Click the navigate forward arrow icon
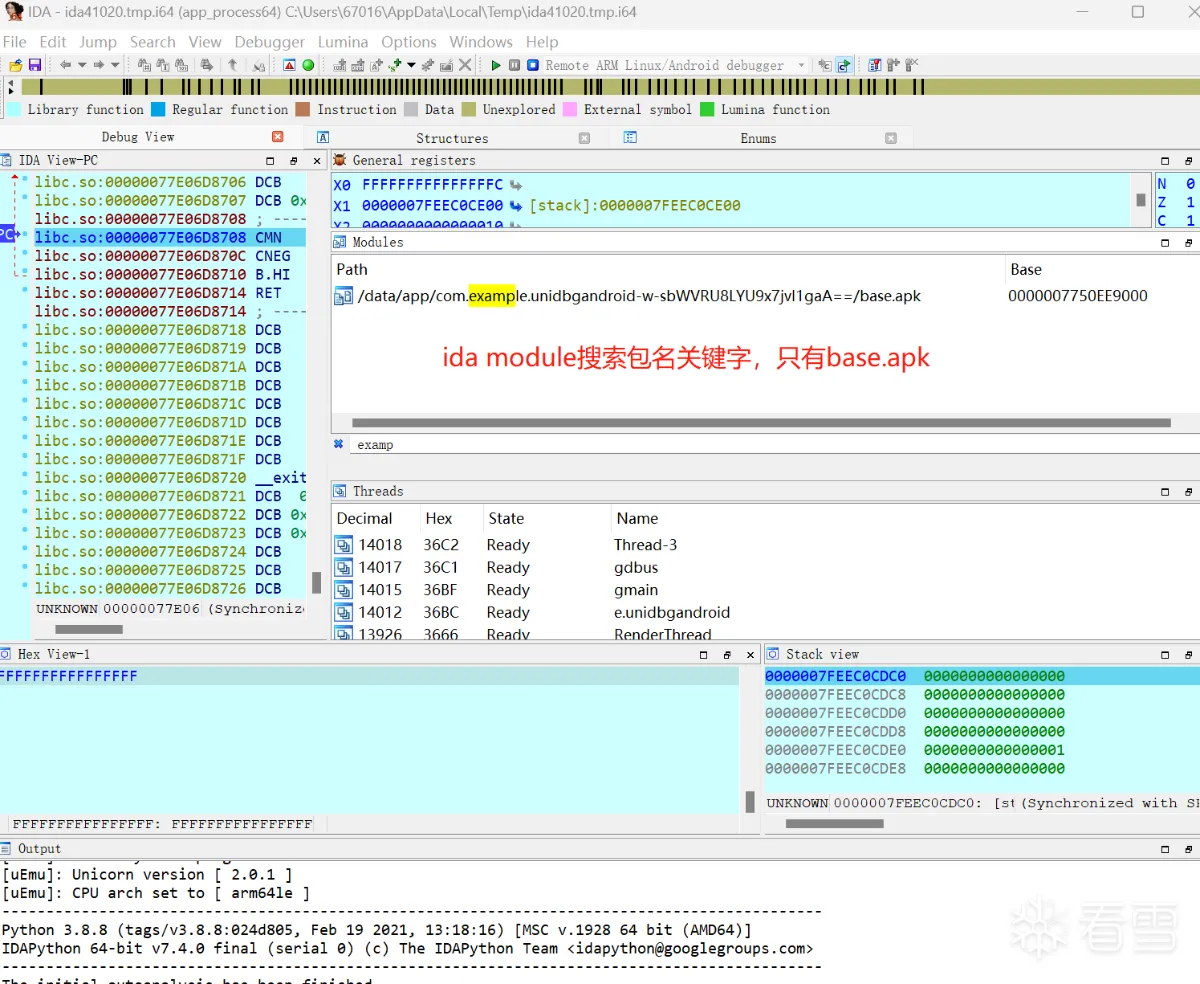This screenshot has height=984, width=1200. 99,66
